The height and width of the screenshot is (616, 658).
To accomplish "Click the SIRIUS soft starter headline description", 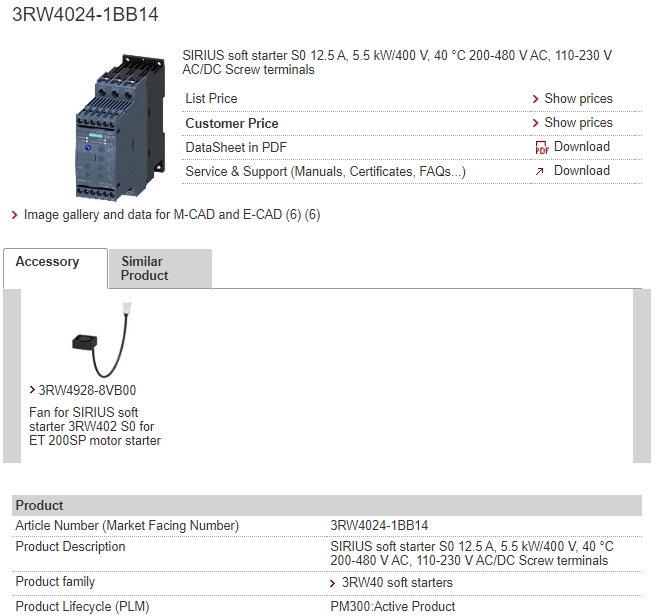I will [x=397, y=63].
